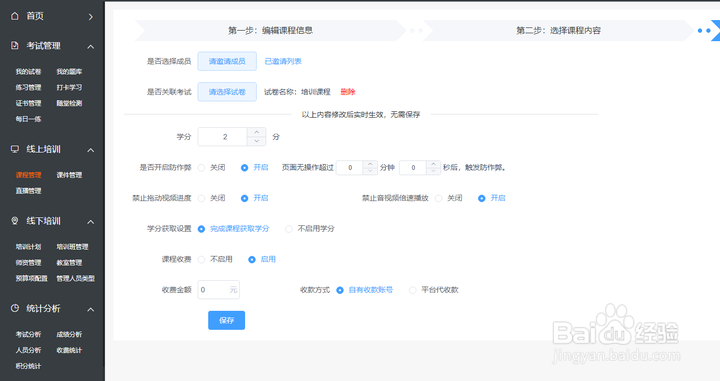Image resolution: width=720 pixels, height=381 pixels.
Task: Go to step 第一步：编辑课程信息
Action: 270,31
